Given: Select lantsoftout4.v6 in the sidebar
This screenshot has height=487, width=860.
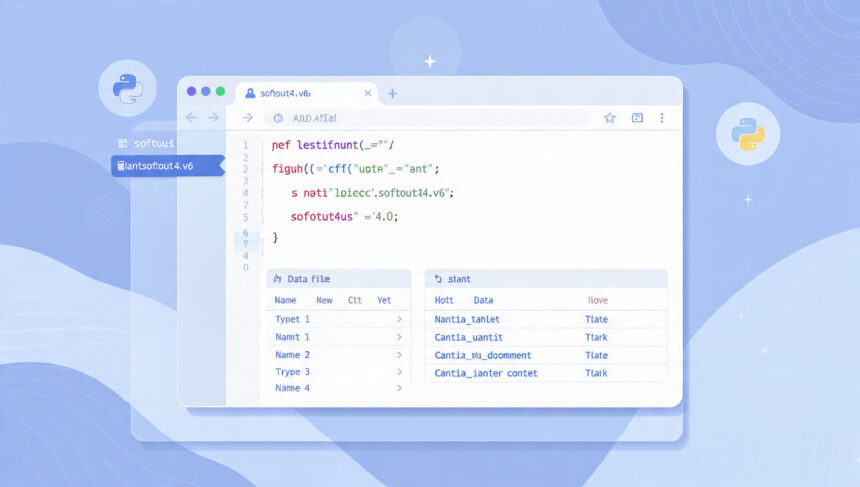Looking at the screenshot, I should click(x=168, y=166).
